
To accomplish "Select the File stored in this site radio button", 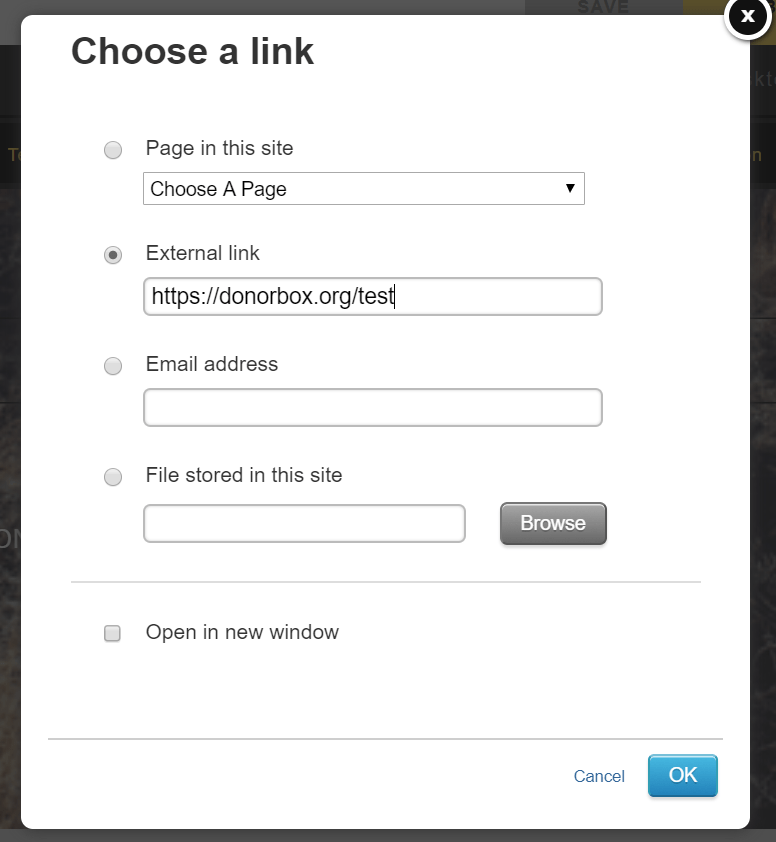I will point(113,477).
